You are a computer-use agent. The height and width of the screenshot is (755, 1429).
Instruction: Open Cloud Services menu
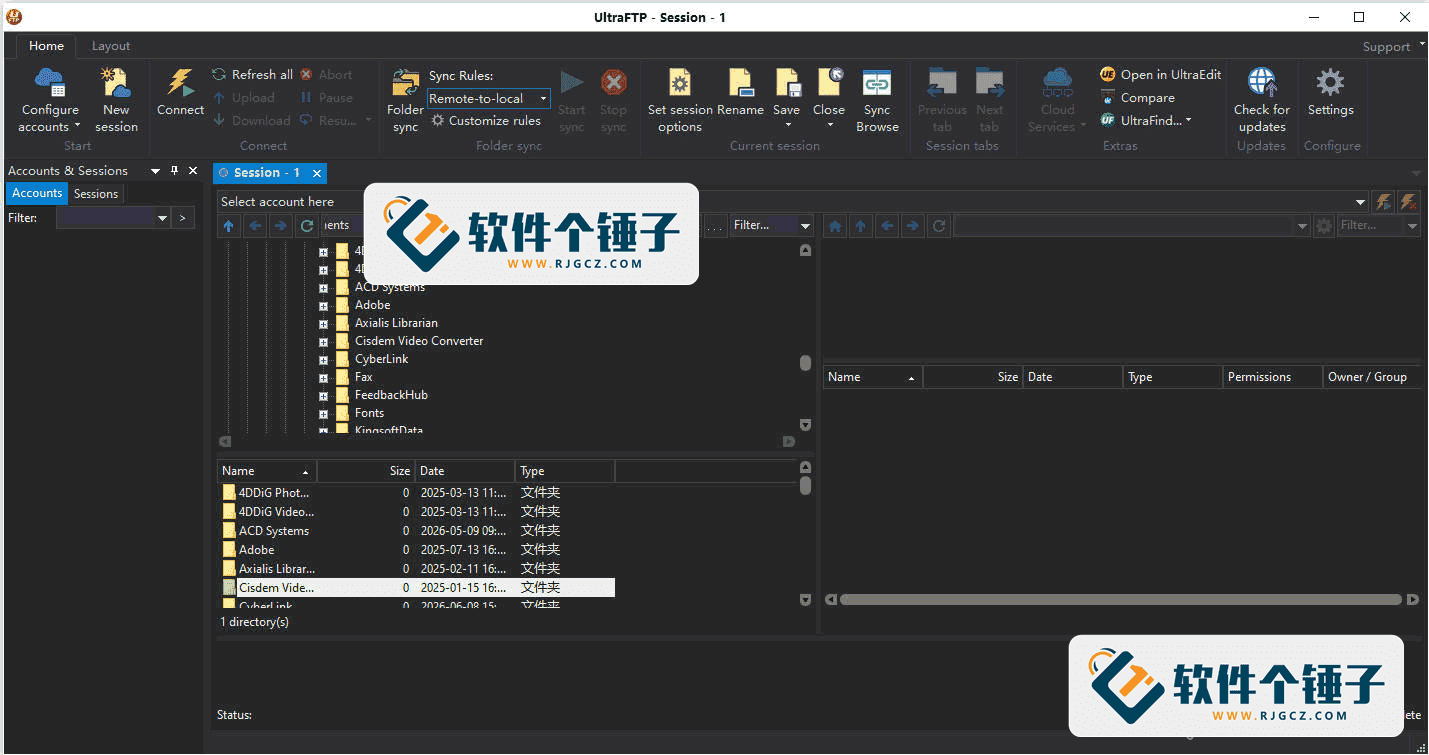(1057, 100)
